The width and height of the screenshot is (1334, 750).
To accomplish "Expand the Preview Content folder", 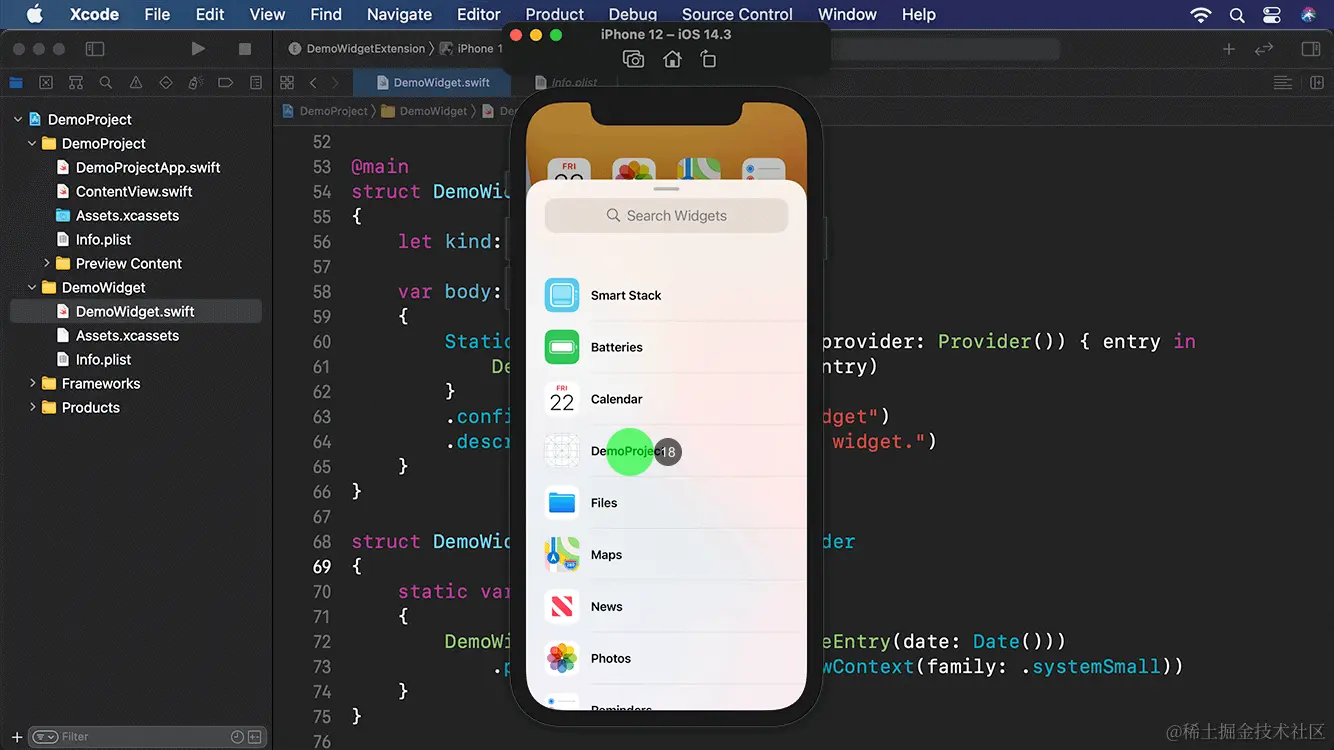I will click(47, 263).
